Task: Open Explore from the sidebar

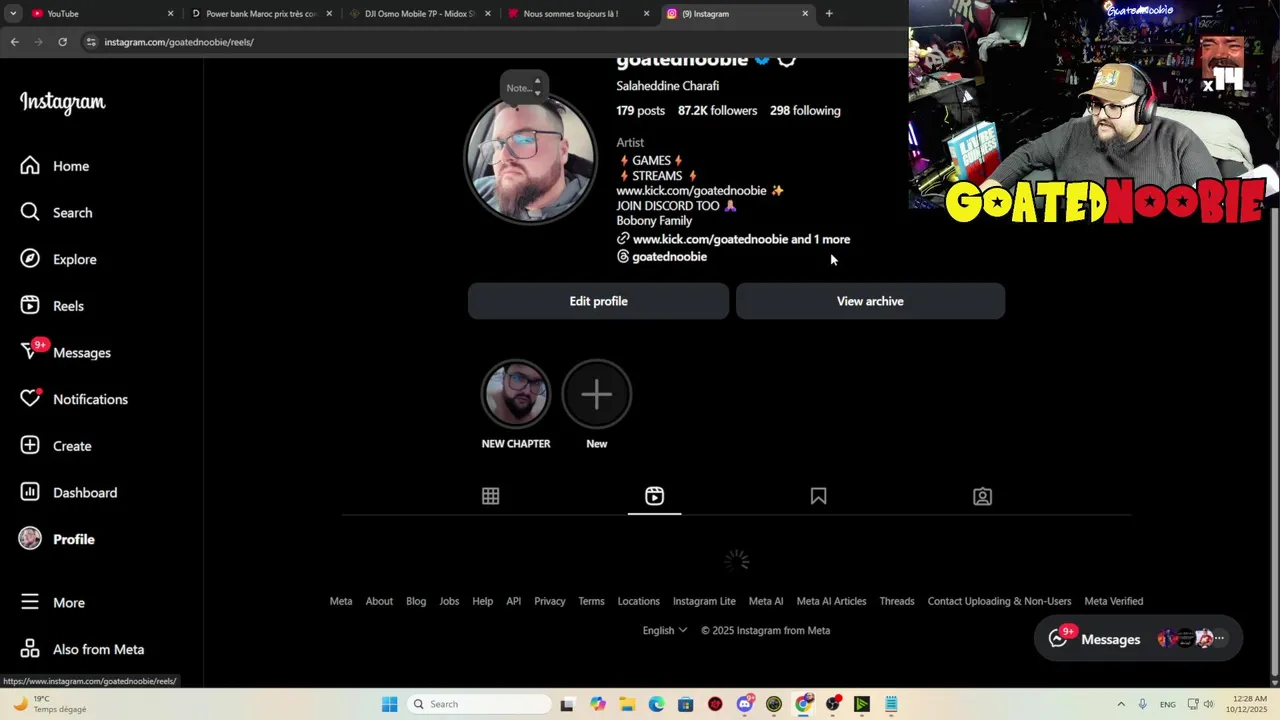Action: 59,259
